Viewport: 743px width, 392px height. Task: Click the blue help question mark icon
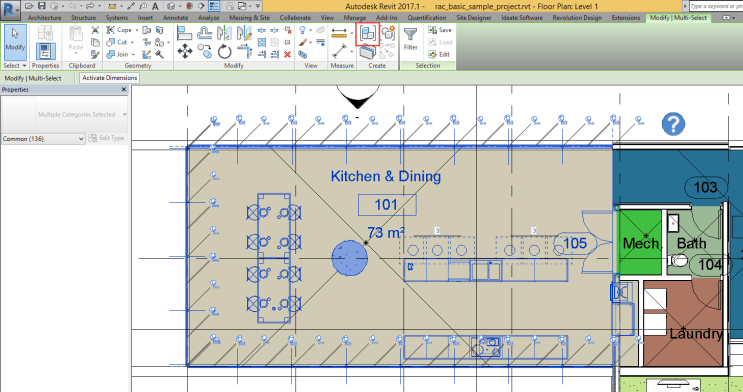pos(673,124)
